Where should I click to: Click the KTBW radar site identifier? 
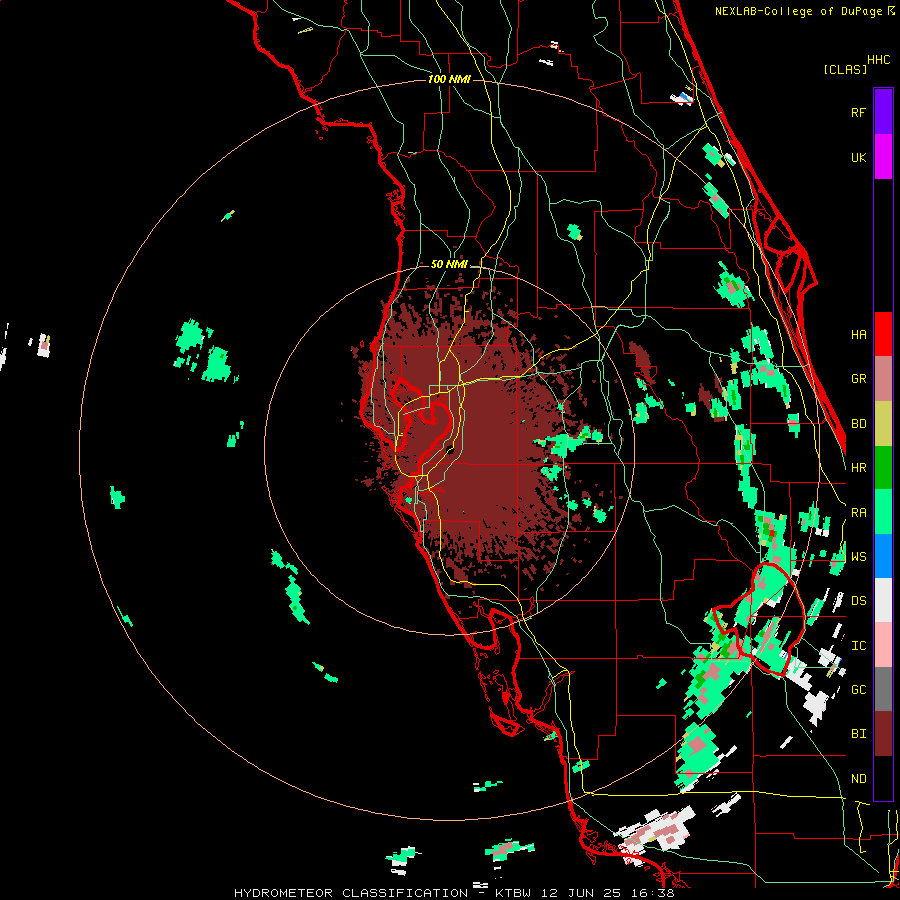513,893
